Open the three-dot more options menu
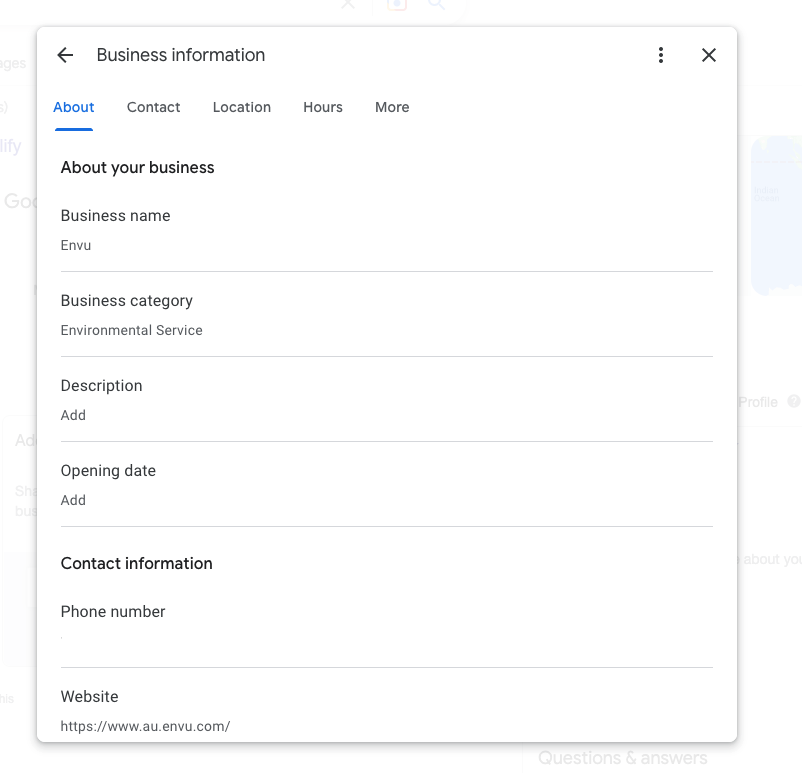Viewport: 802px width, 773px height. 661,55
